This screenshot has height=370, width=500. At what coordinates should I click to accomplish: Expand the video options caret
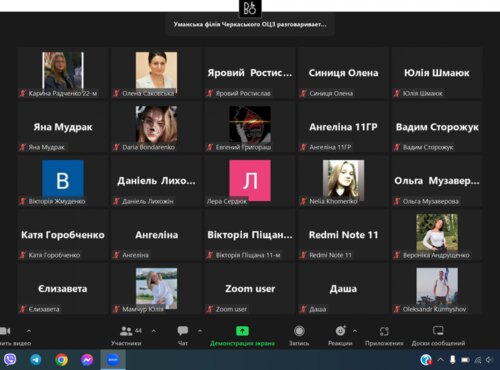click(29, 331)
